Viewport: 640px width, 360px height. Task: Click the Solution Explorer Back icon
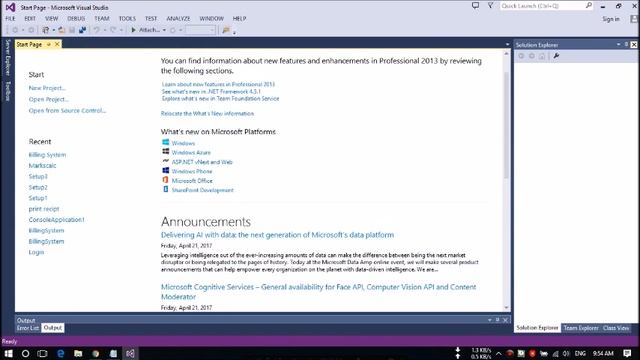point(521,56)
